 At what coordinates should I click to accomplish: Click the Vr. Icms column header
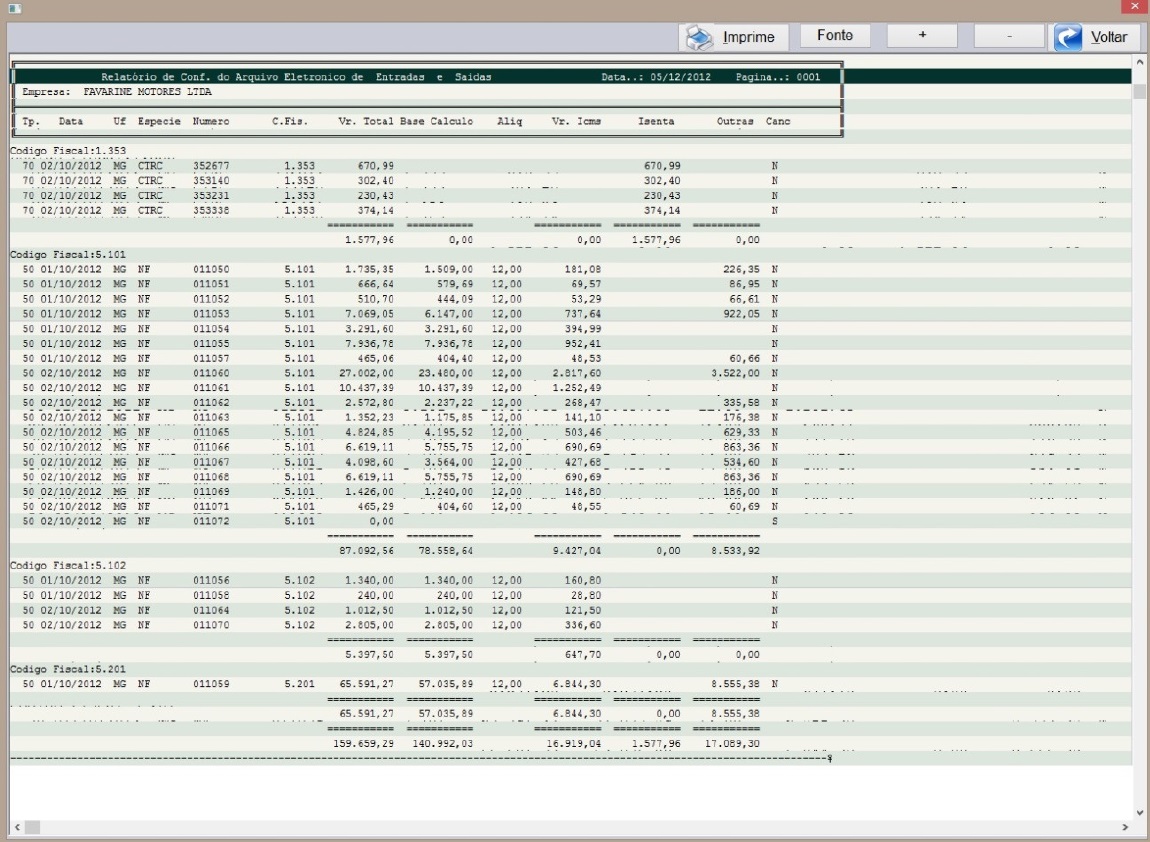click(x=577, y=122)
